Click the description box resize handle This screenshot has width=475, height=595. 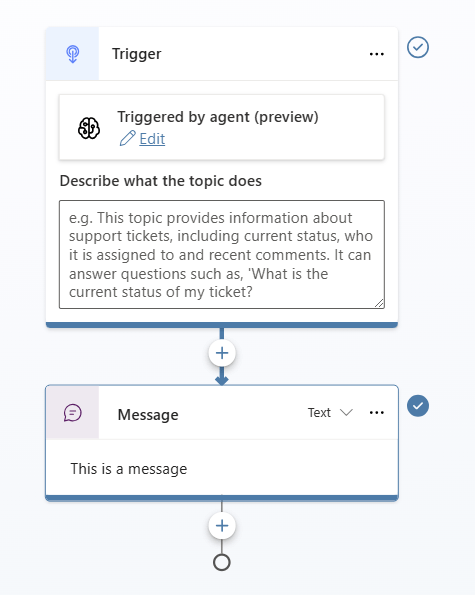coord(379,303)
